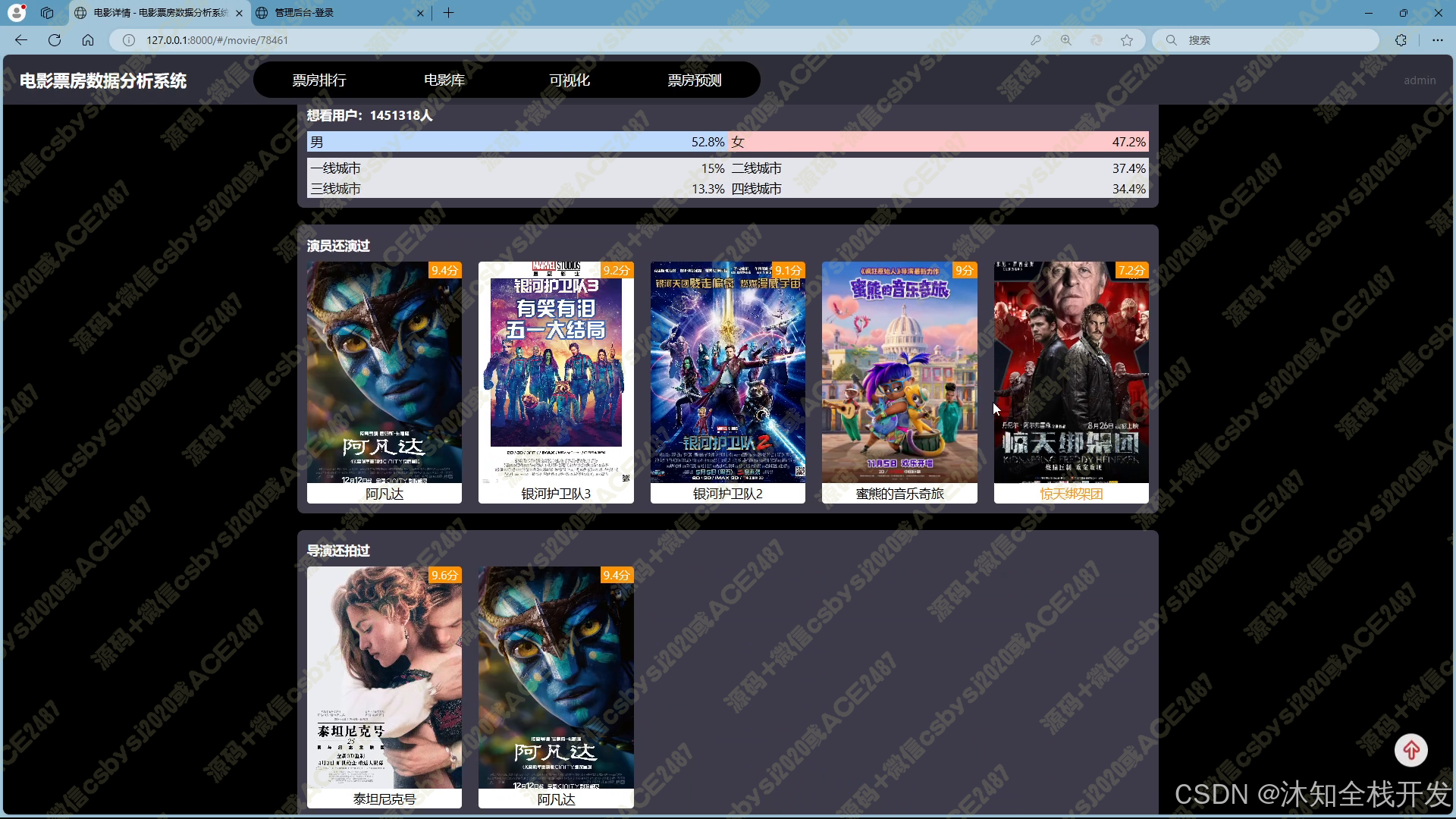Open the 银河护卫队3 movie poster
This screenshot has height=819, width=1456.
pos(556,372)
